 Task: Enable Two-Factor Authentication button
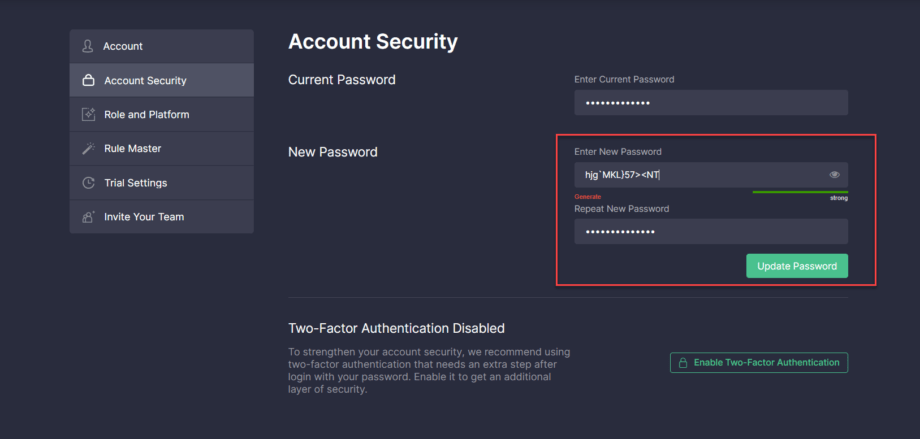[759, 363]
